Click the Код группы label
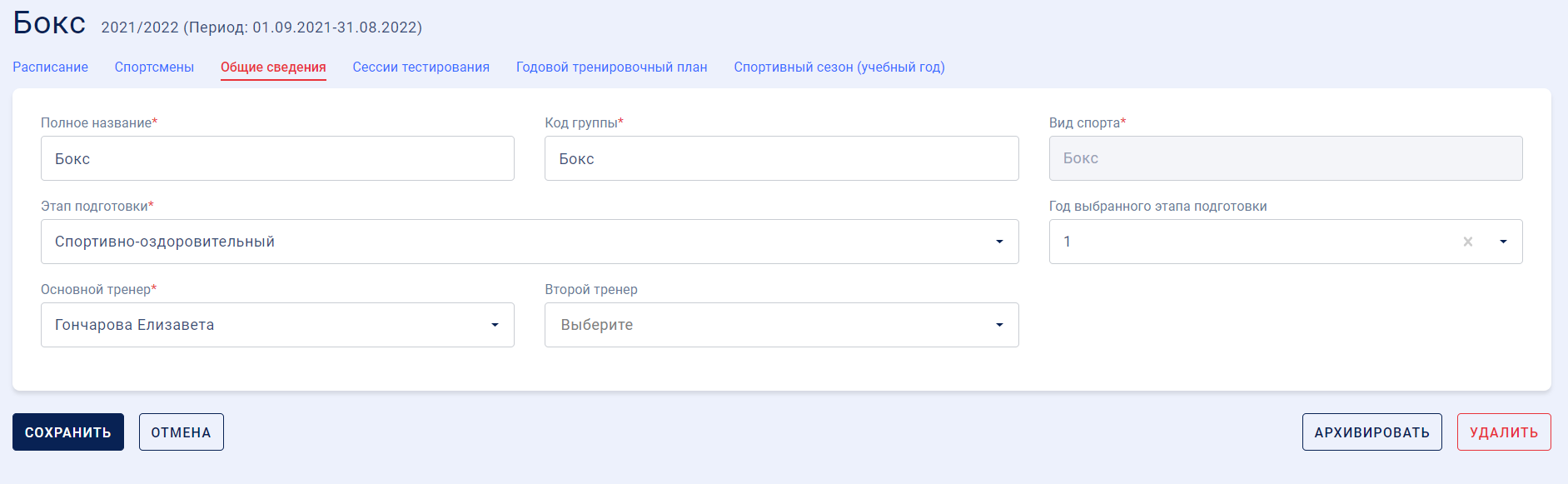Viewport: 1568px width, 484px height. [584, 123]
